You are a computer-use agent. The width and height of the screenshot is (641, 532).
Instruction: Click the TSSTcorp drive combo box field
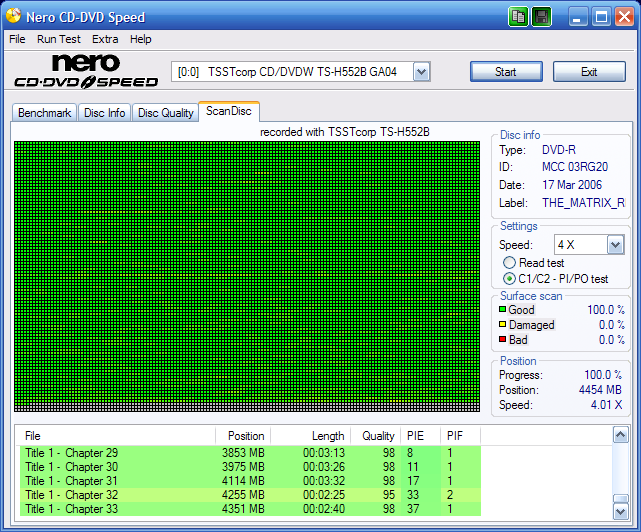pos(300,72)
